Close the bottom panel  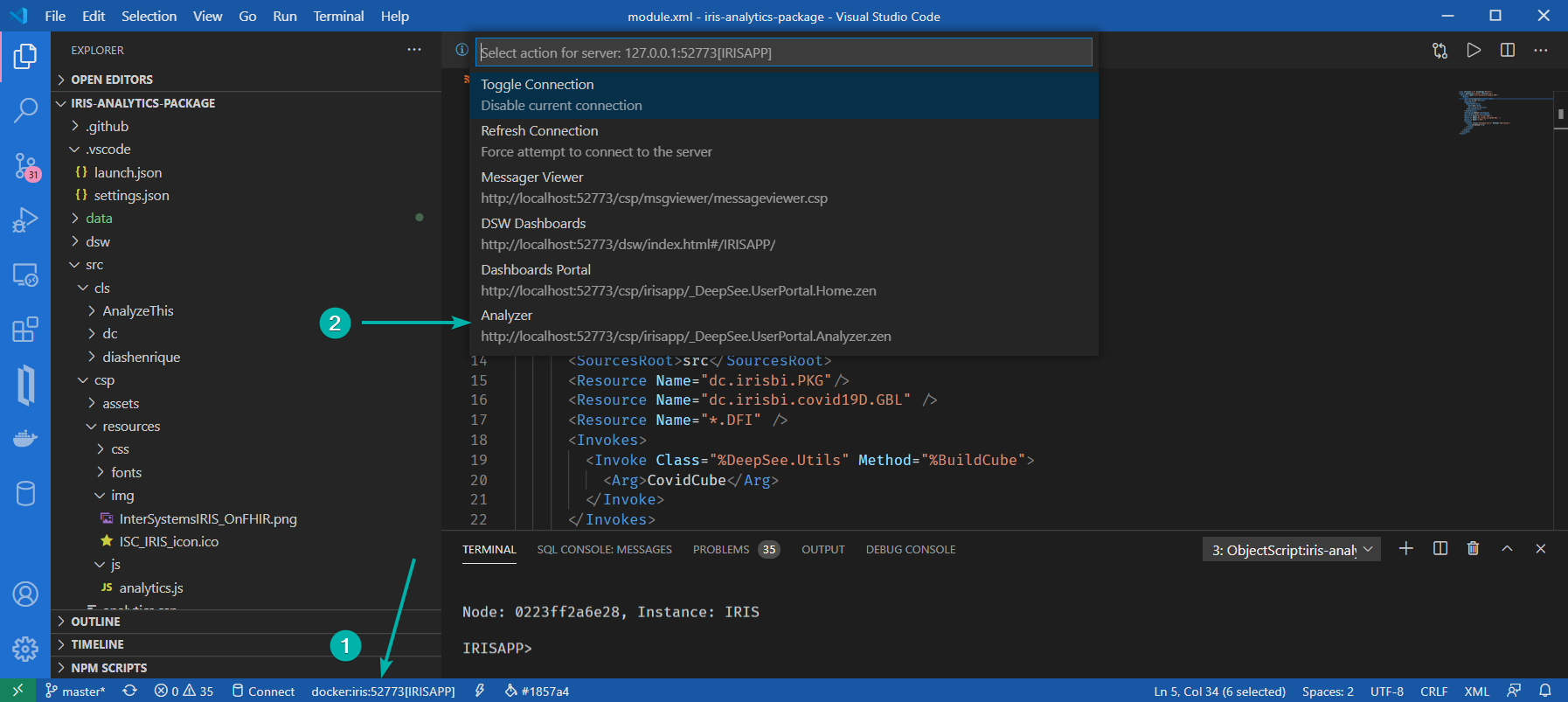1541,549
